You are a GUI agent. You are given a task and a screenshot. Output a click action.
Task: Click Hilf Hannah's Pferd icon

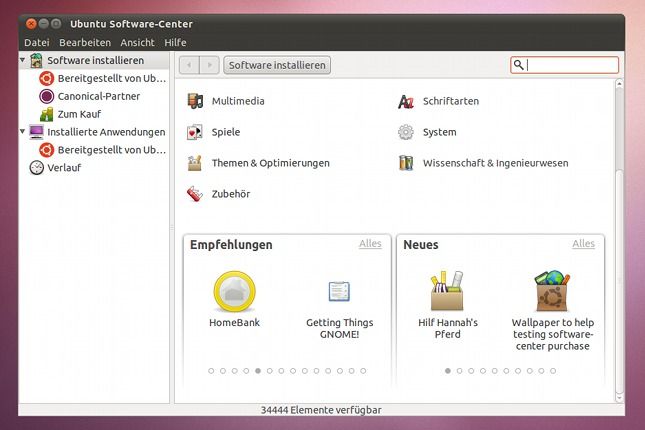coord(447,291)
